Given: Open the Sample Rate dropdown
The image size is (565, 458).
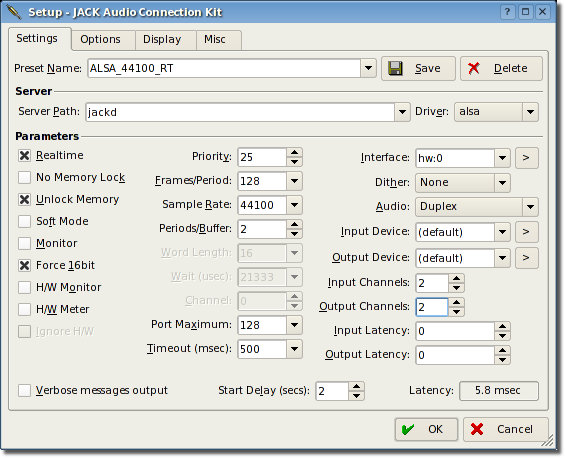Looking at the screenshot, I should click(294, 205).
